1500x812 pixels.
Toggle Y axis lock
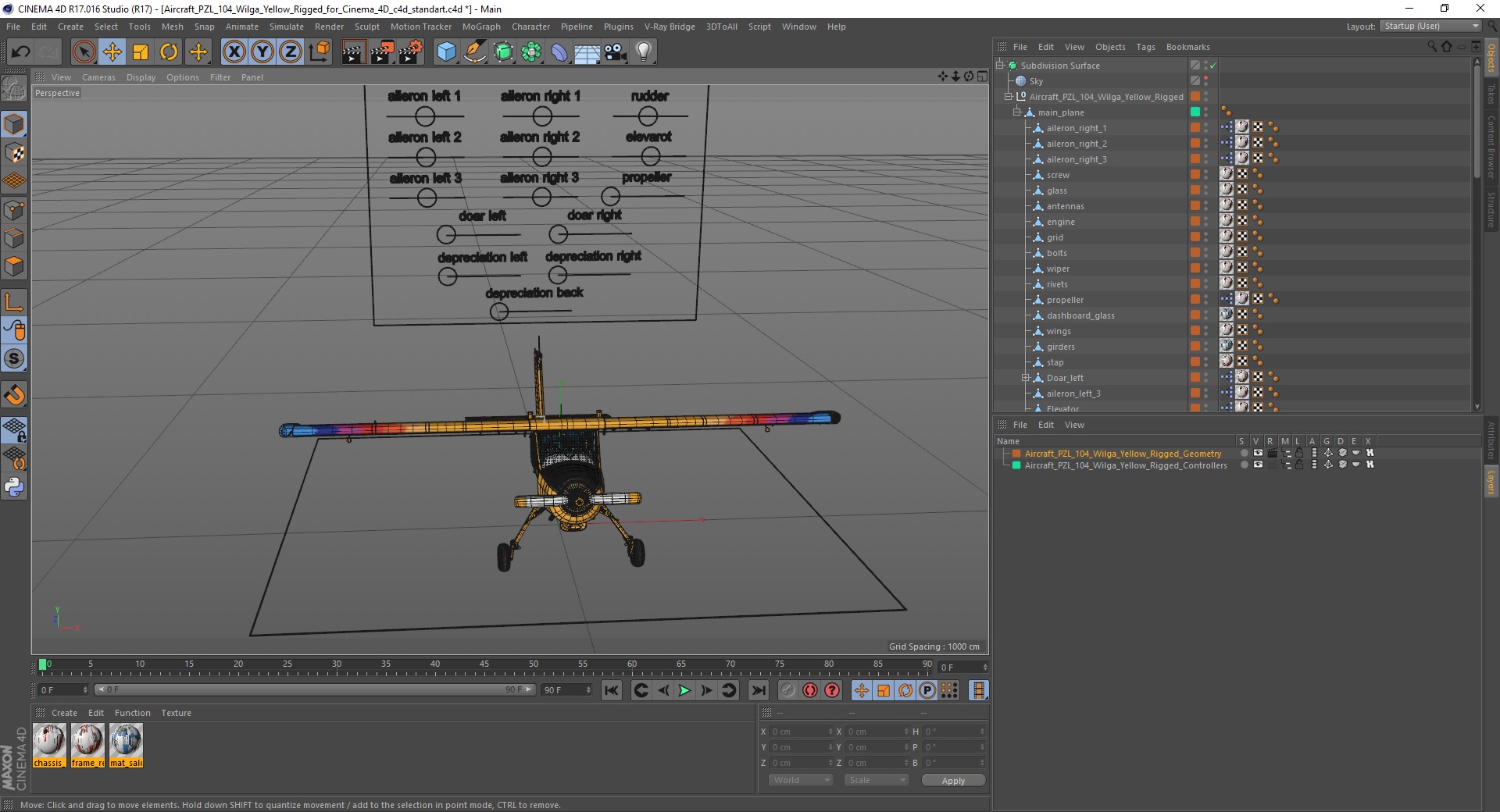[262, 52]
